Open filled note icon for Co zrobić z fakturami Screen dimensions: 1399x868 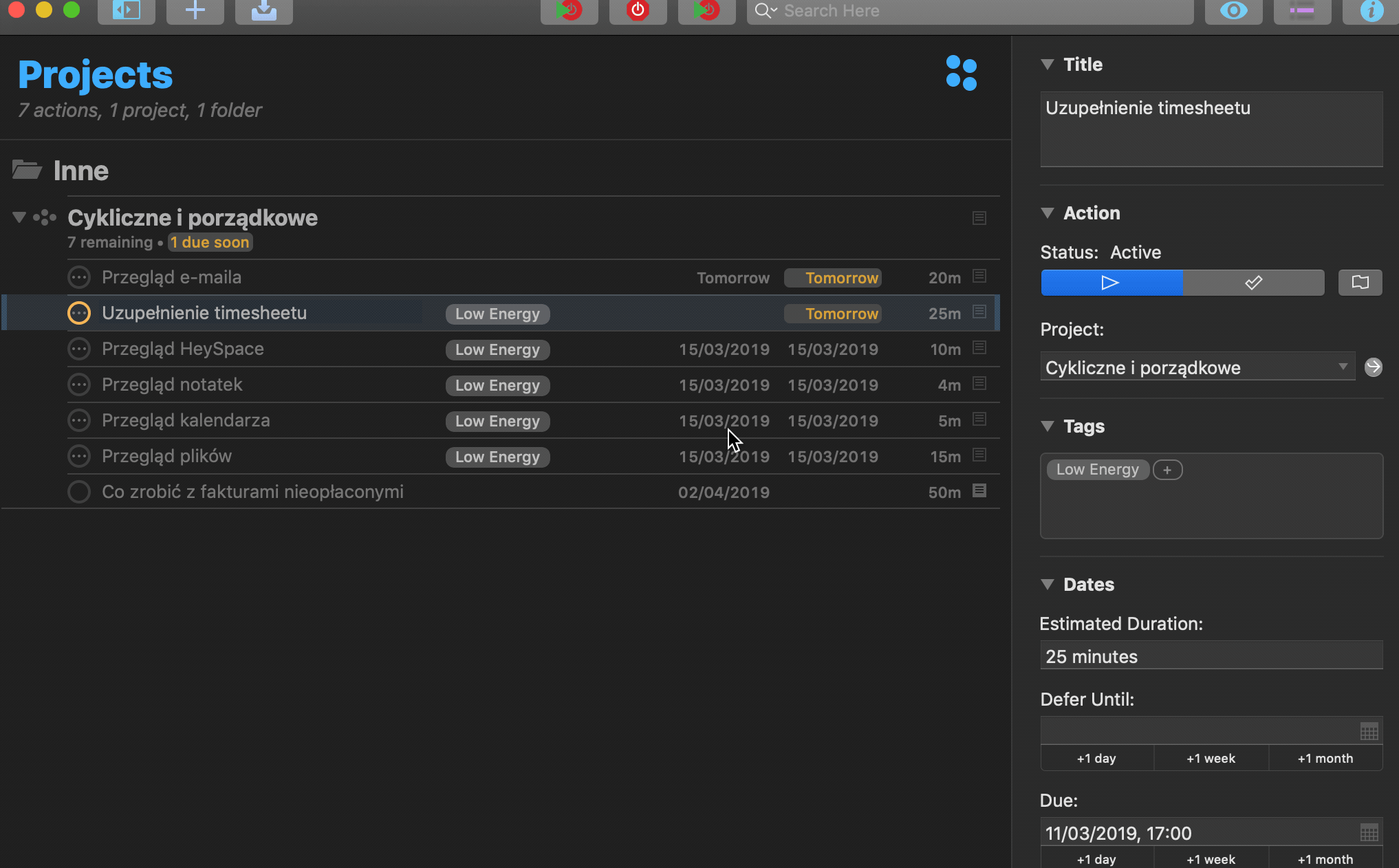979,490
